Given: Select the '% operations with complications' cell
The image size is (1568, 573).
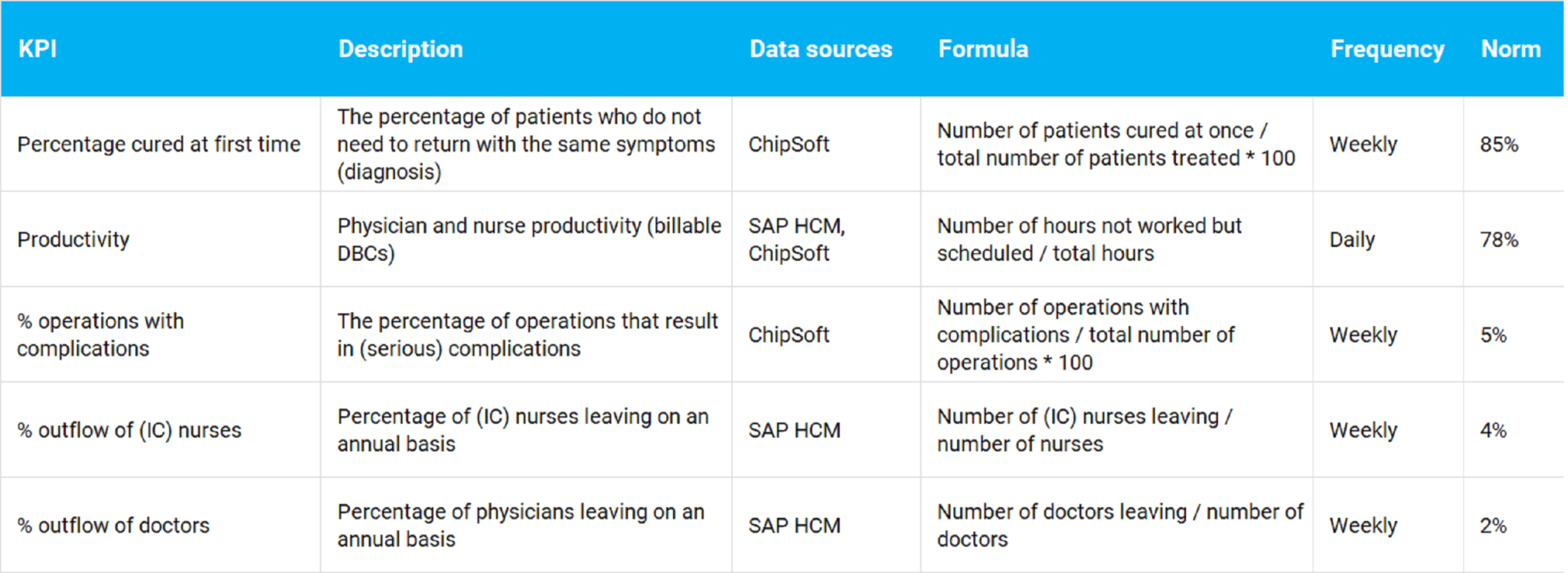Looking at the screenshot, I should 100,334.
